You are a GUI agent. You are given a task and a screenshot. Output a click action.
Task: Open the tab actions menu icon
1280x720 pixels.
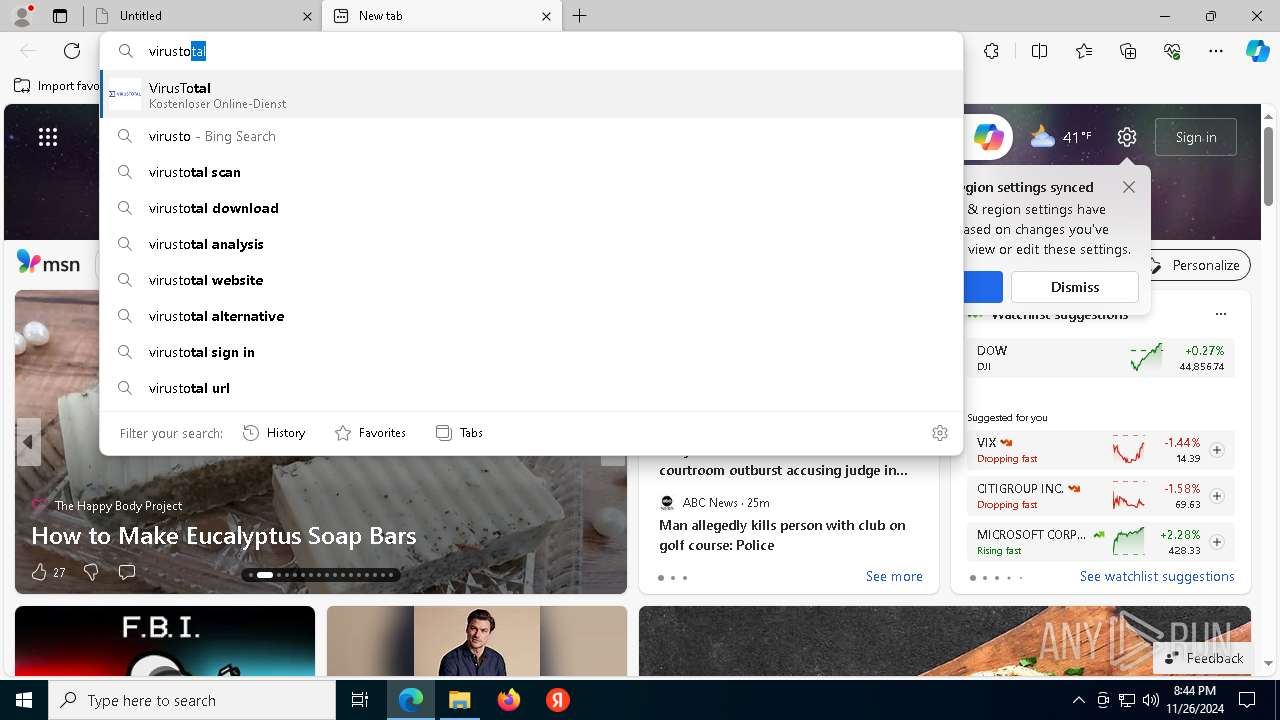pyautogui.click(x=60, y=16)
